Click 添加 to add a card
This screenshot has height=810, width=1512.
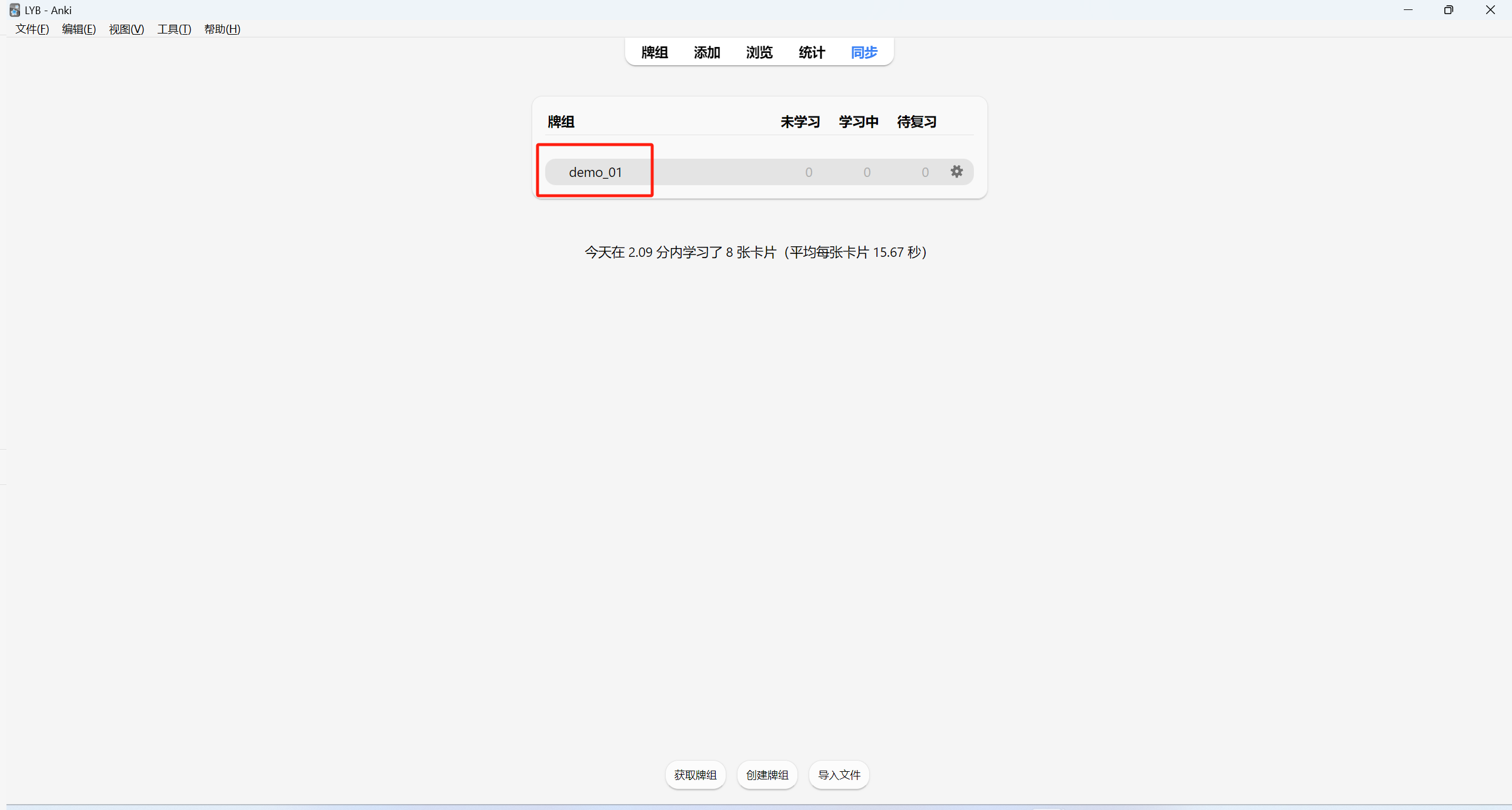coord(706,52)
